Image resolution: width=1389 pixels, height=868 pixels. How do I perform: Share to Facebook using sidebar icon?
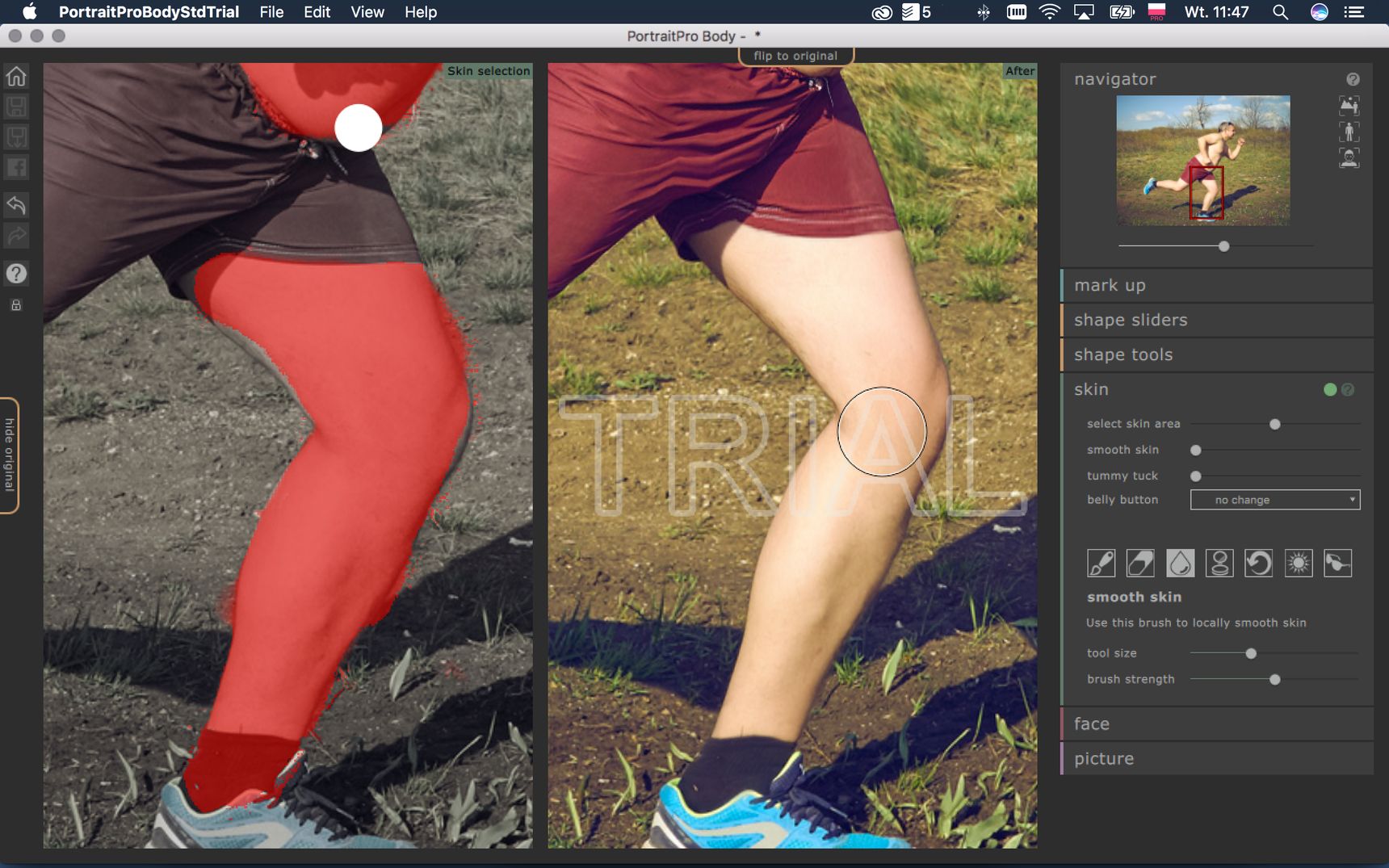pyautogui.click(x=16, y=168)
